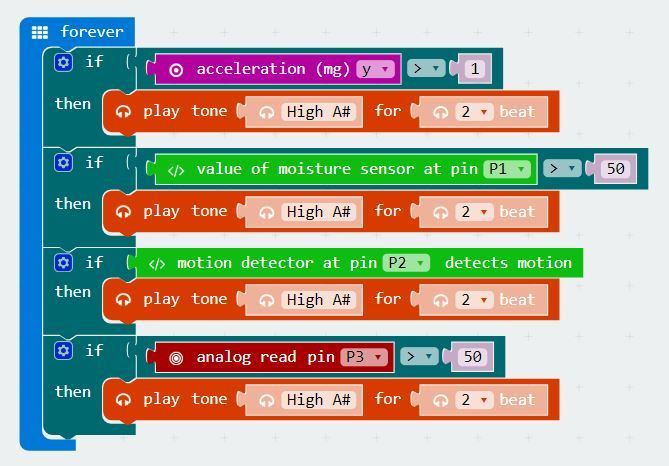
Task: Open the fourth beat duration 2 dropdown
Action: pos(474,400)
